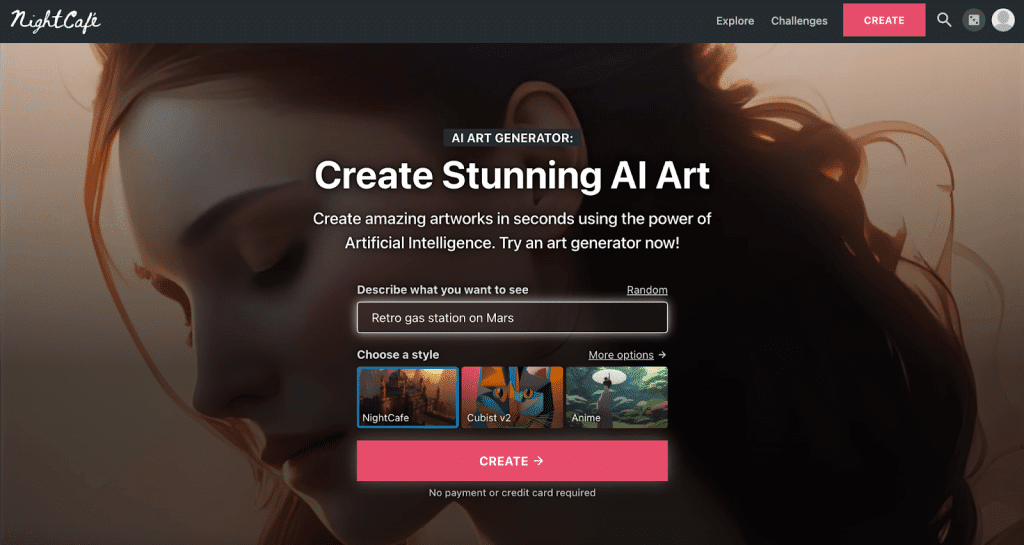Viewport: 1024px width, 545px height.
Task: Open the Explore page
Action: (x=735, y=21)
